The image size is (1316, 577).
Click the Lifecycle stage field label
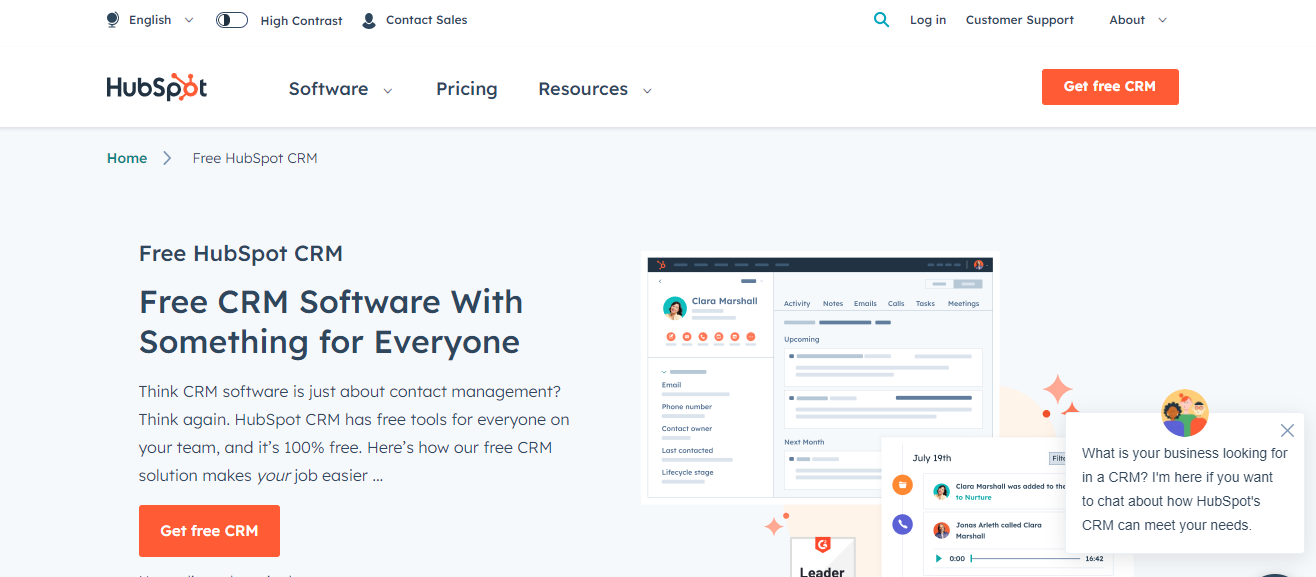coord(688,473)
